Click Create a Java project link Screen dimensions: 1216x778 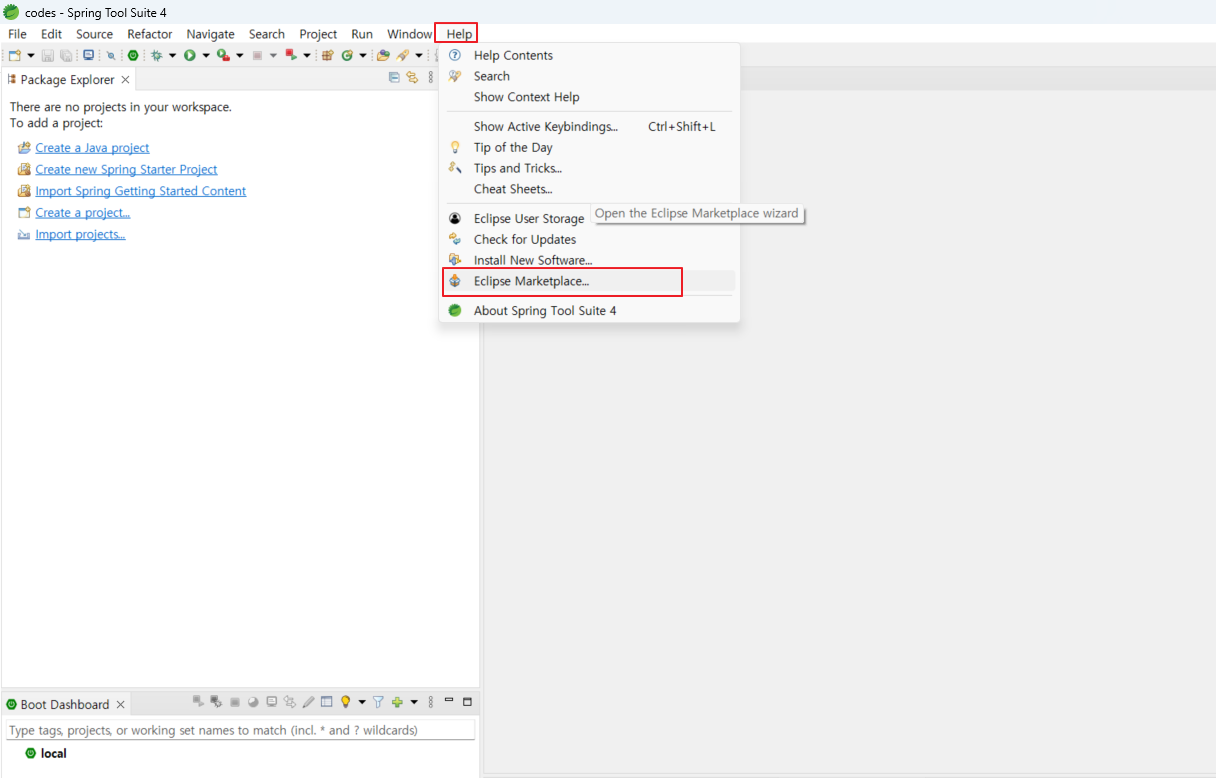pyautogui.click(x=92, y=148)
